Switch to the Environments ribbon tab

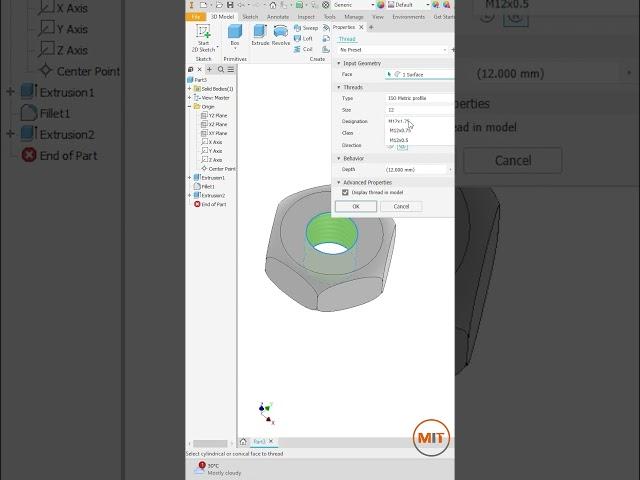(409, 17)
